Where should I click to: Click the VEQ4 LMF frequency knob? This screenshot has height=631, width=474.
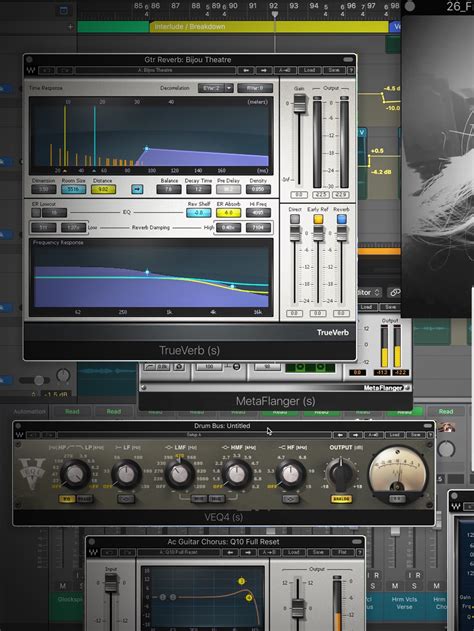pyautogui.click(x=179, y=474)
